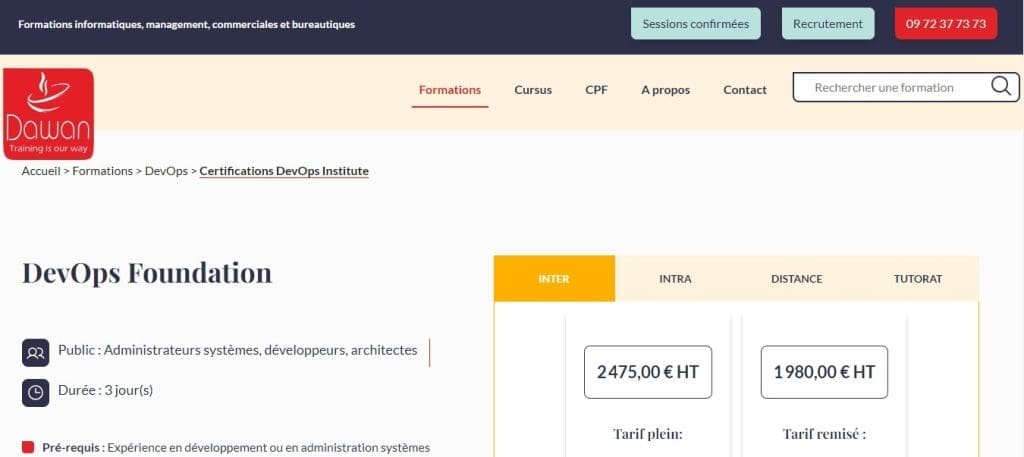Viewport: 1024px width, 457px height.
Task: Open Certifications DevOps Institute breadcrumb
Action: point(284,171)
